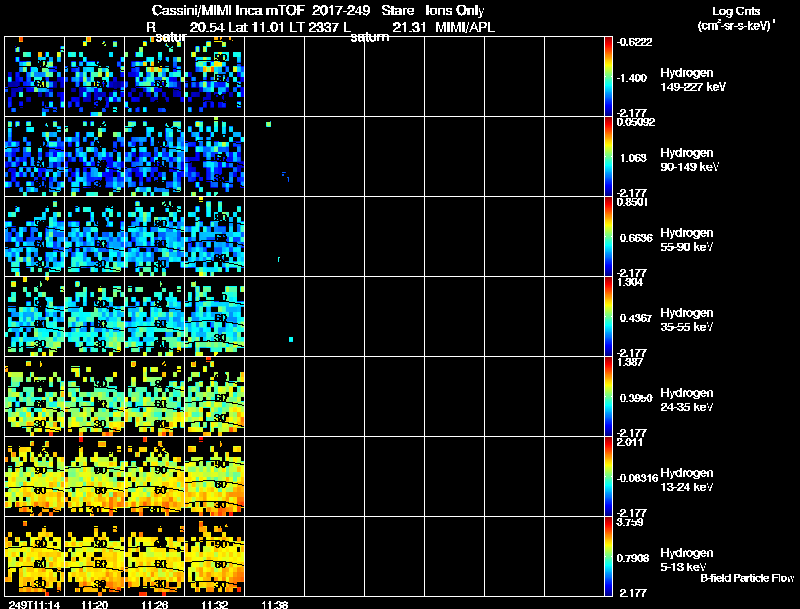Select the 11:20 image in the 24-35 keV row
The width and height of the screenshot is (800, 609).
[x=95, y=396]
